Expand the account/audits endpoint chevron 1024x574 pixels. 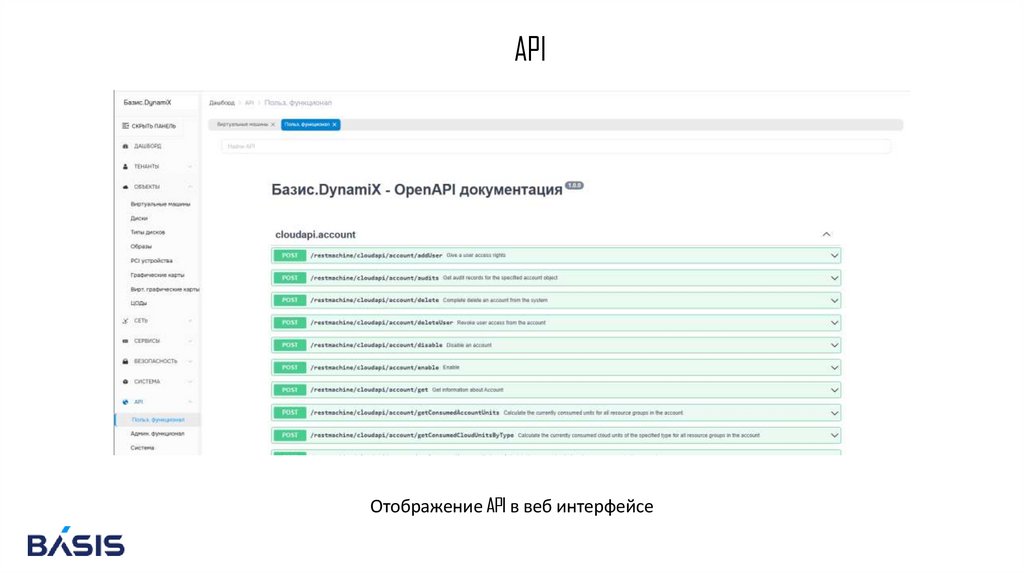(834, 278)
